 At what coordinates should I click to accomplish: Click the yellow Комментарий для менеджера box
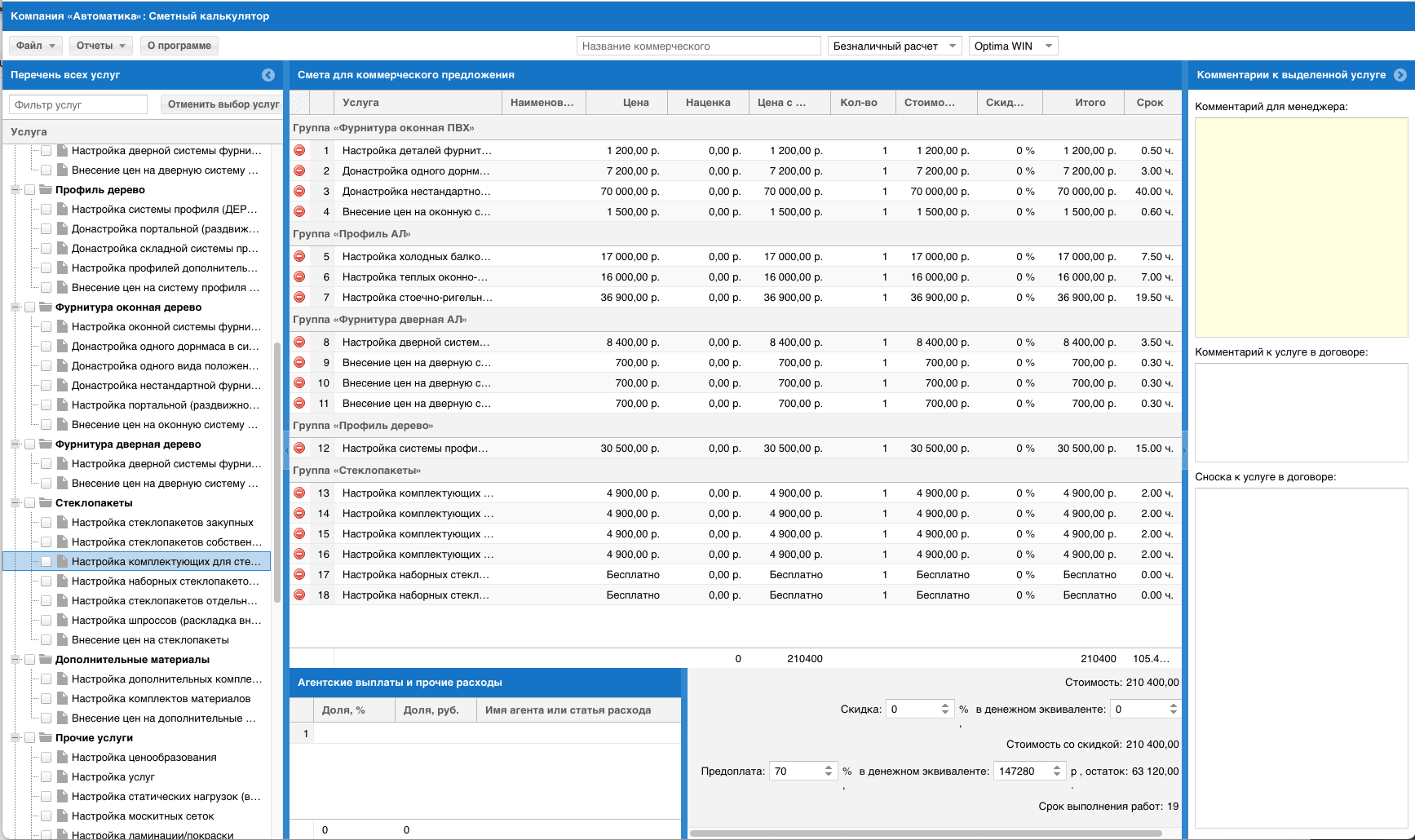click(x=1301, y=228)
